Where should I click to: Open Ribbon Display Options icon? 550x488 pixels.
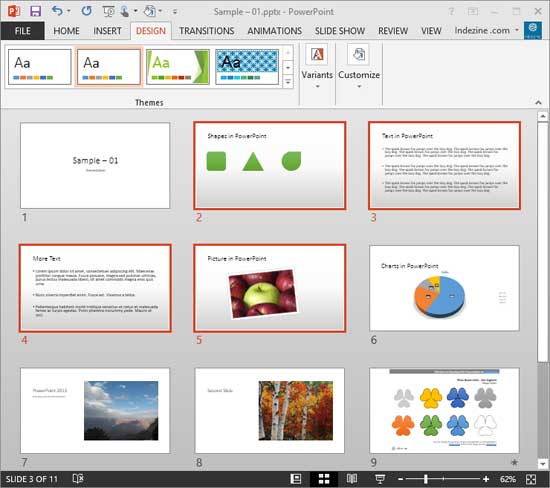pyautogui.click(x=473, y=12)
